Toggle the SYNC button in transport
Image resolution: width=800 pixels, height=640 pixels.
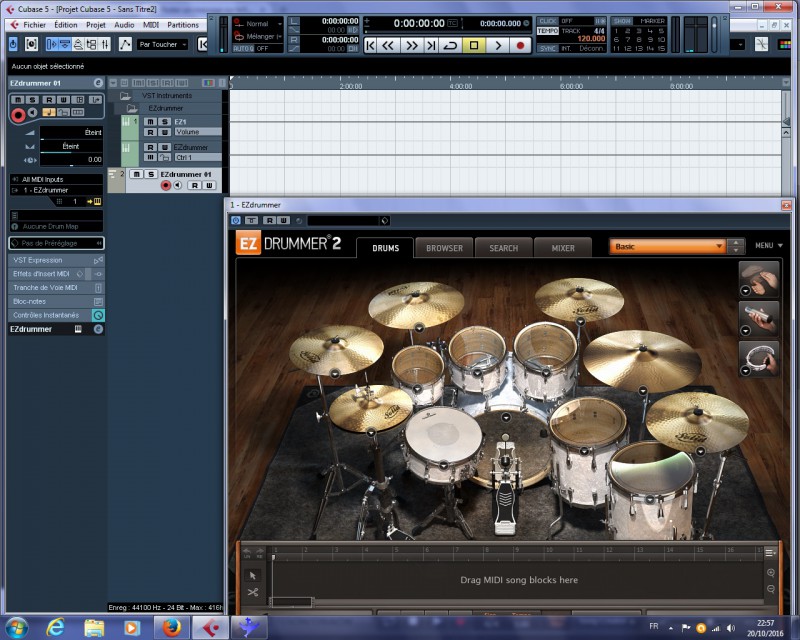(548, 48)
